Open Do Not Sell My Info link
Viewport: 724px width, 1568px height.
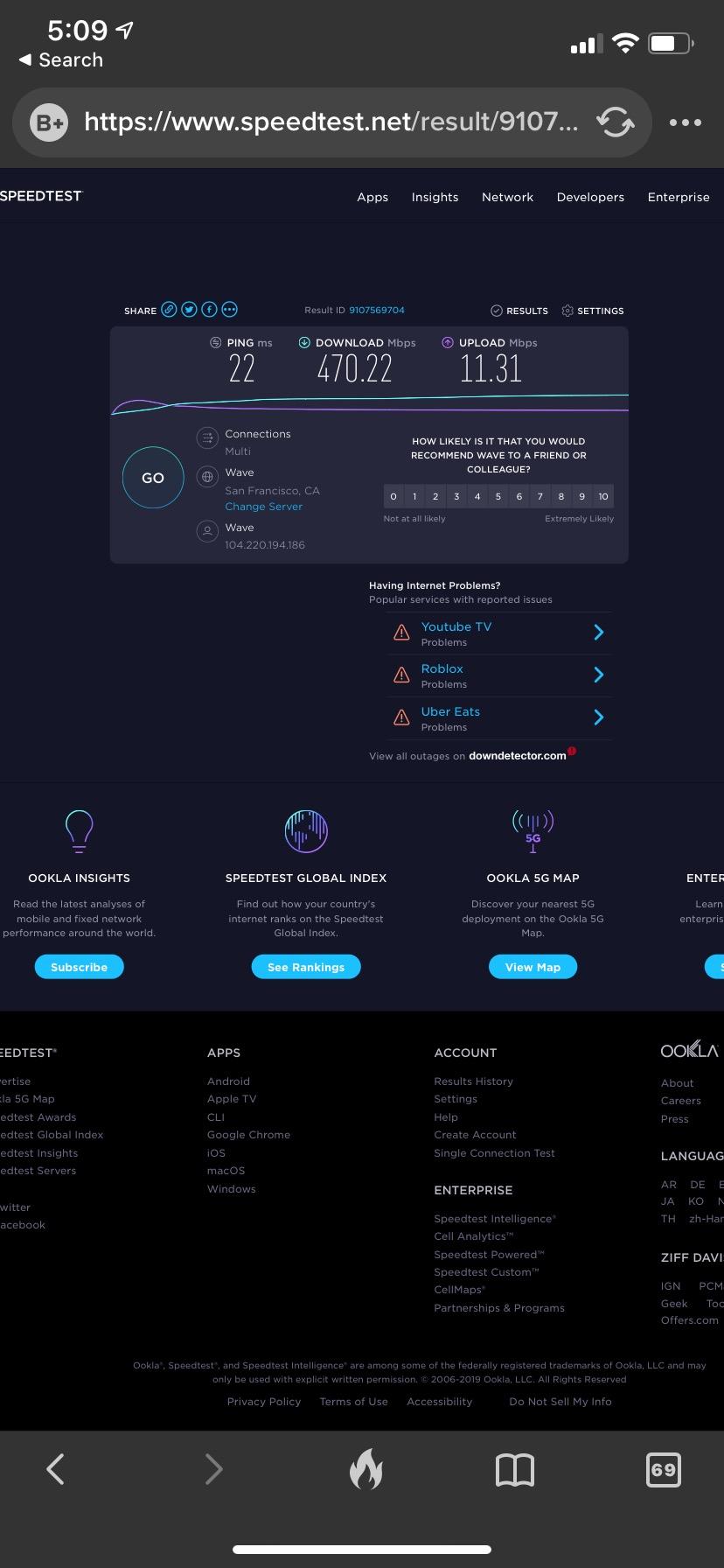pos(560,1402)
